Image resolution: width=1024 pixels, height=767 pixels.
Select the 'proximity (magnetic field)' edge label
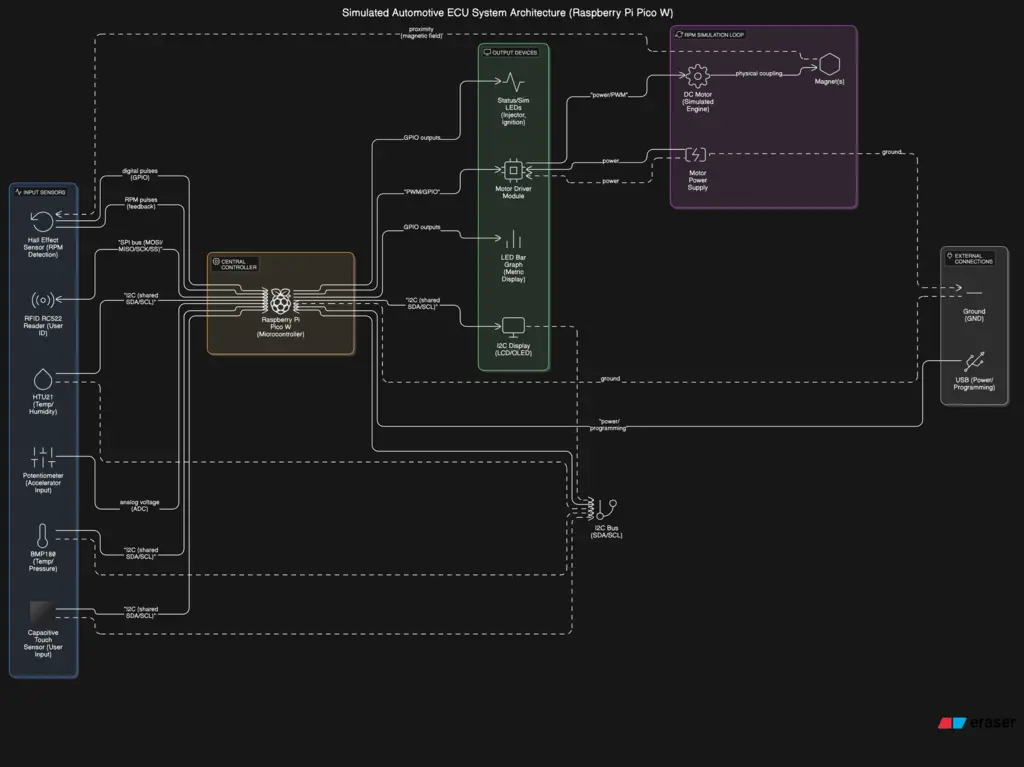coord(421,33)
